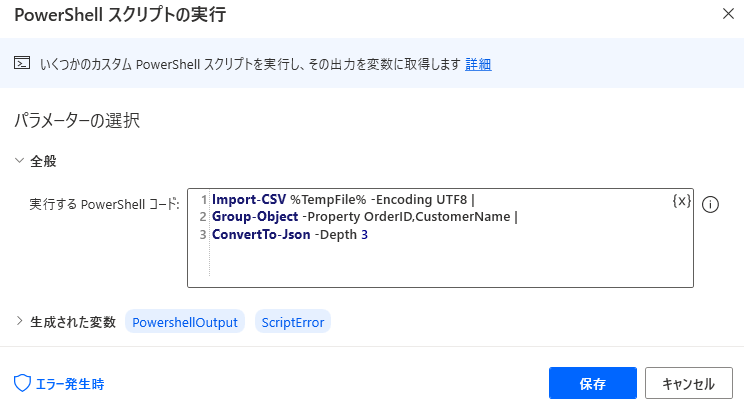The height and width of the screenshot is (413, 744).
Task: Select the ScriptError variable chip
Action: (293, 322)
